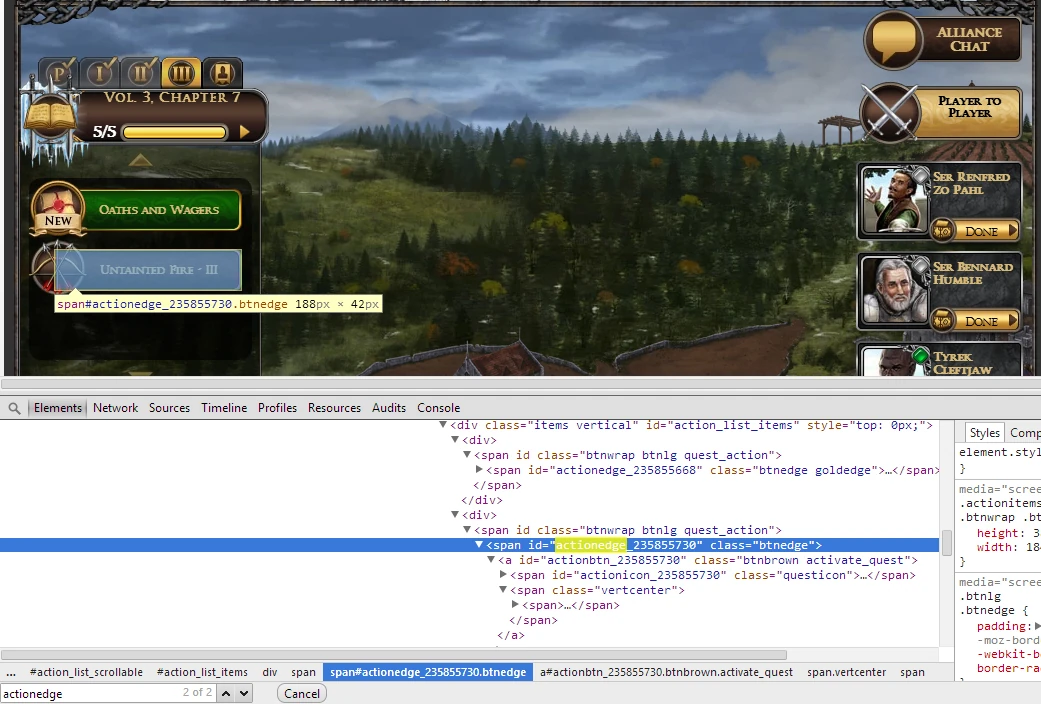1041x704 pixels.
Task: Collapse the actionbtn_235855730 anchor node
Action: pos(491,560)
